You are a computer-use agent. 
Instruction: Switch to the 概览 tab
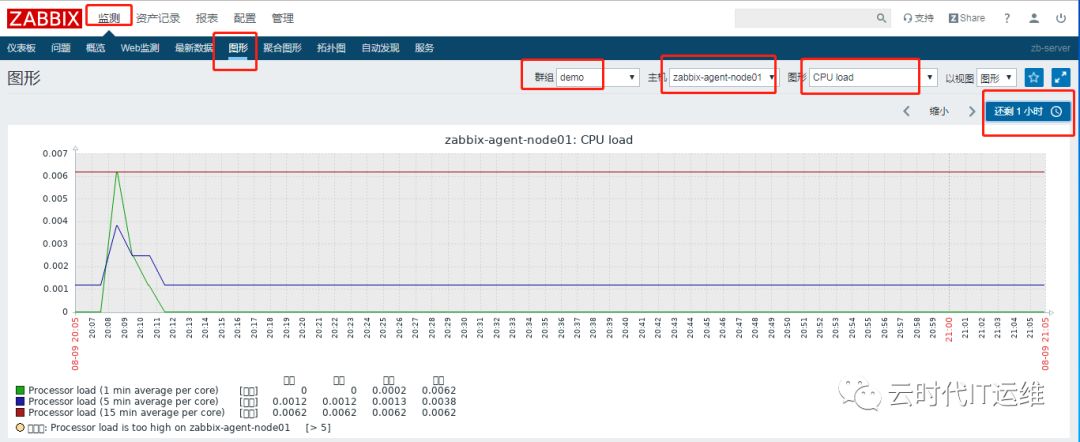[x=96, y=48]
